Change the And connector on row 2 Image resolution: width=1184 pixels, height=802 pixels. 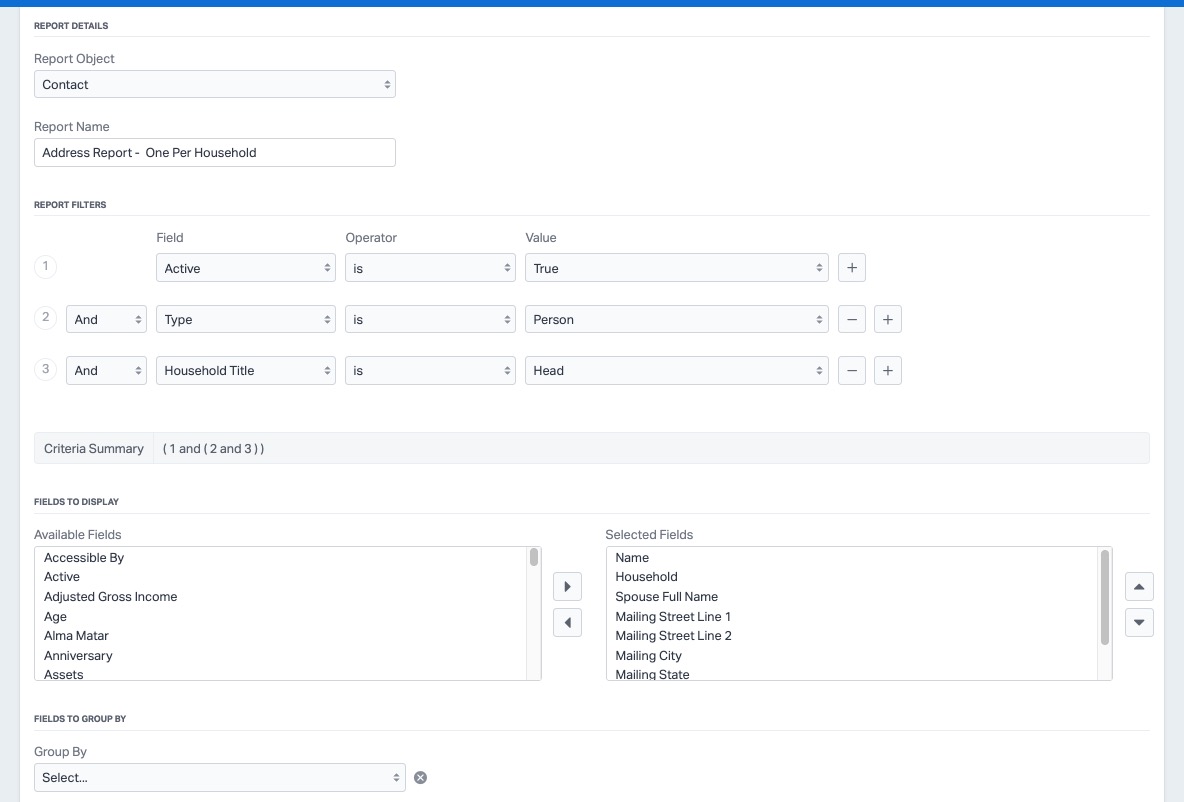point(106,319)
